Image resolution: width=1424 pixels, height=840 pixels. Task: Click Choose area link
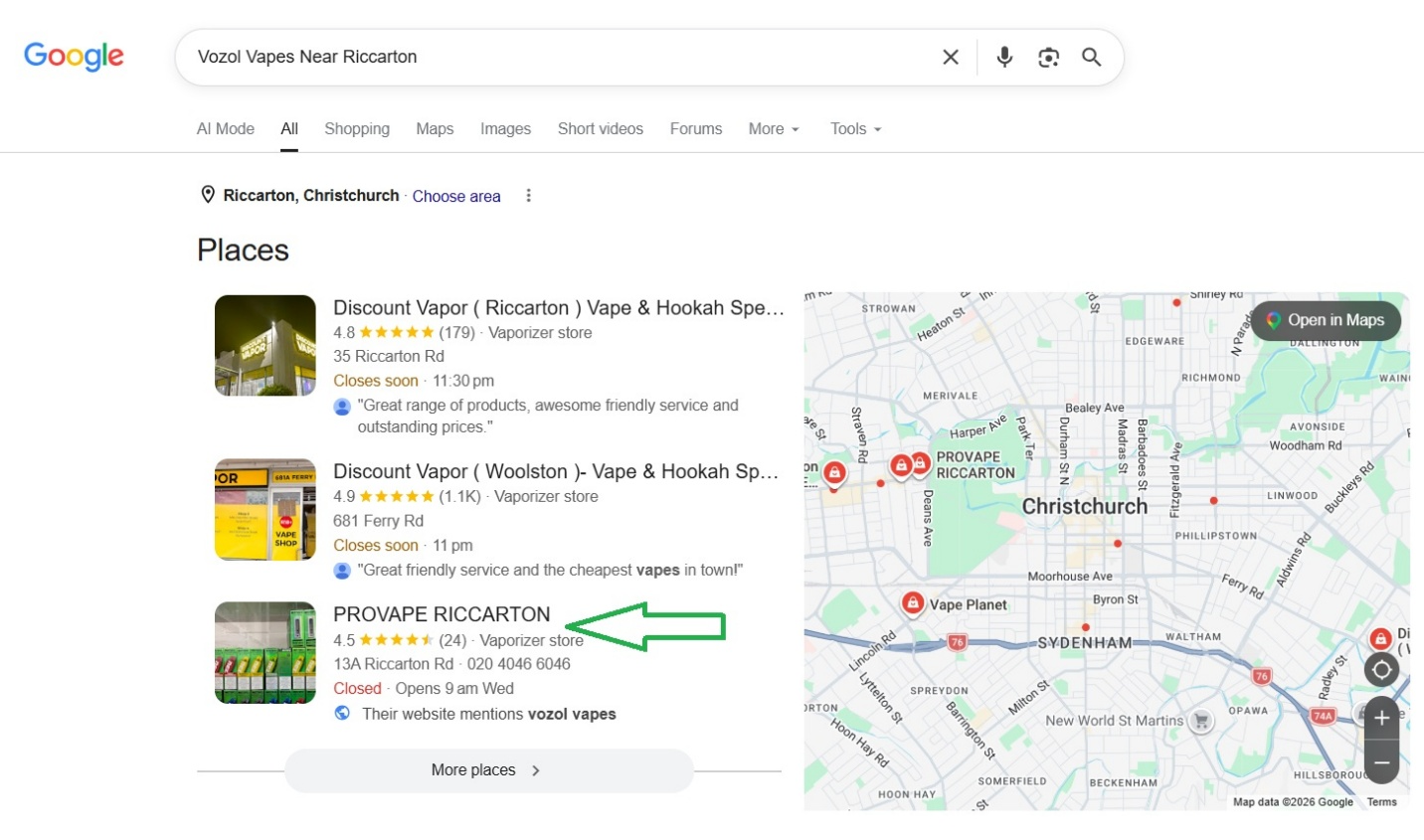(456, 196)
